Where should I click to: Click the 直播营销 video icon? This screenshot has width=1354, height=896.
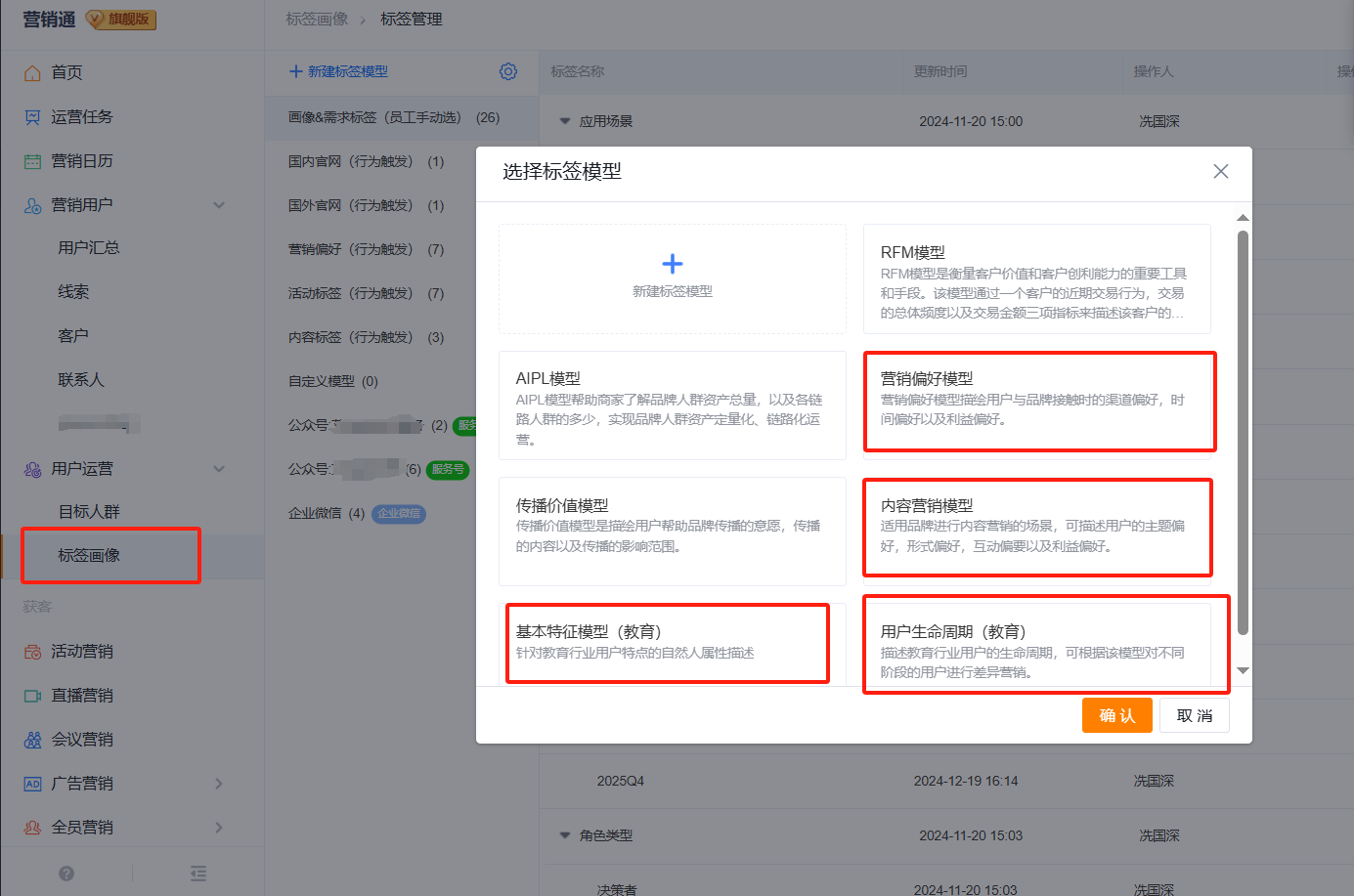(x=32, y=696)
